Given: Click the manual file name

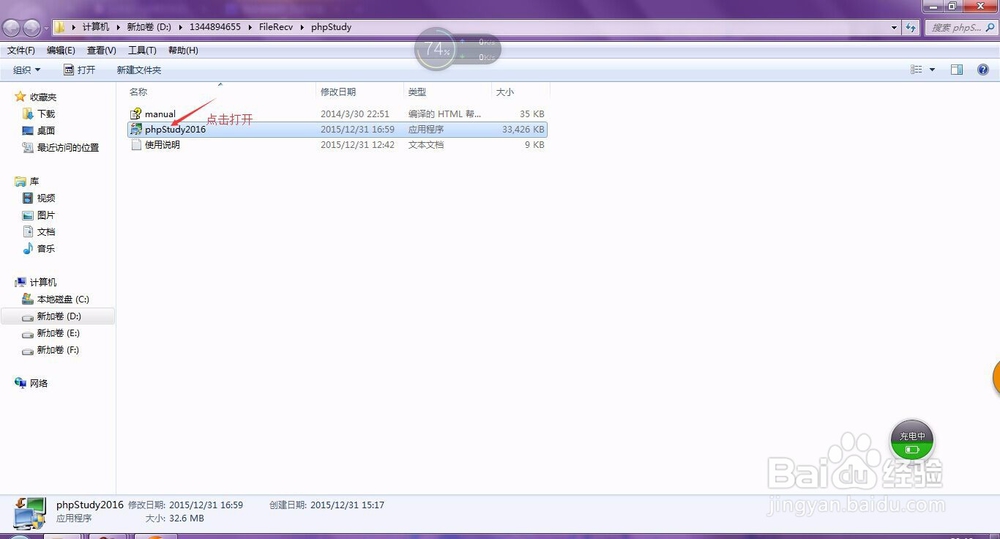Looking at the screenshot, I should [159, 114].
